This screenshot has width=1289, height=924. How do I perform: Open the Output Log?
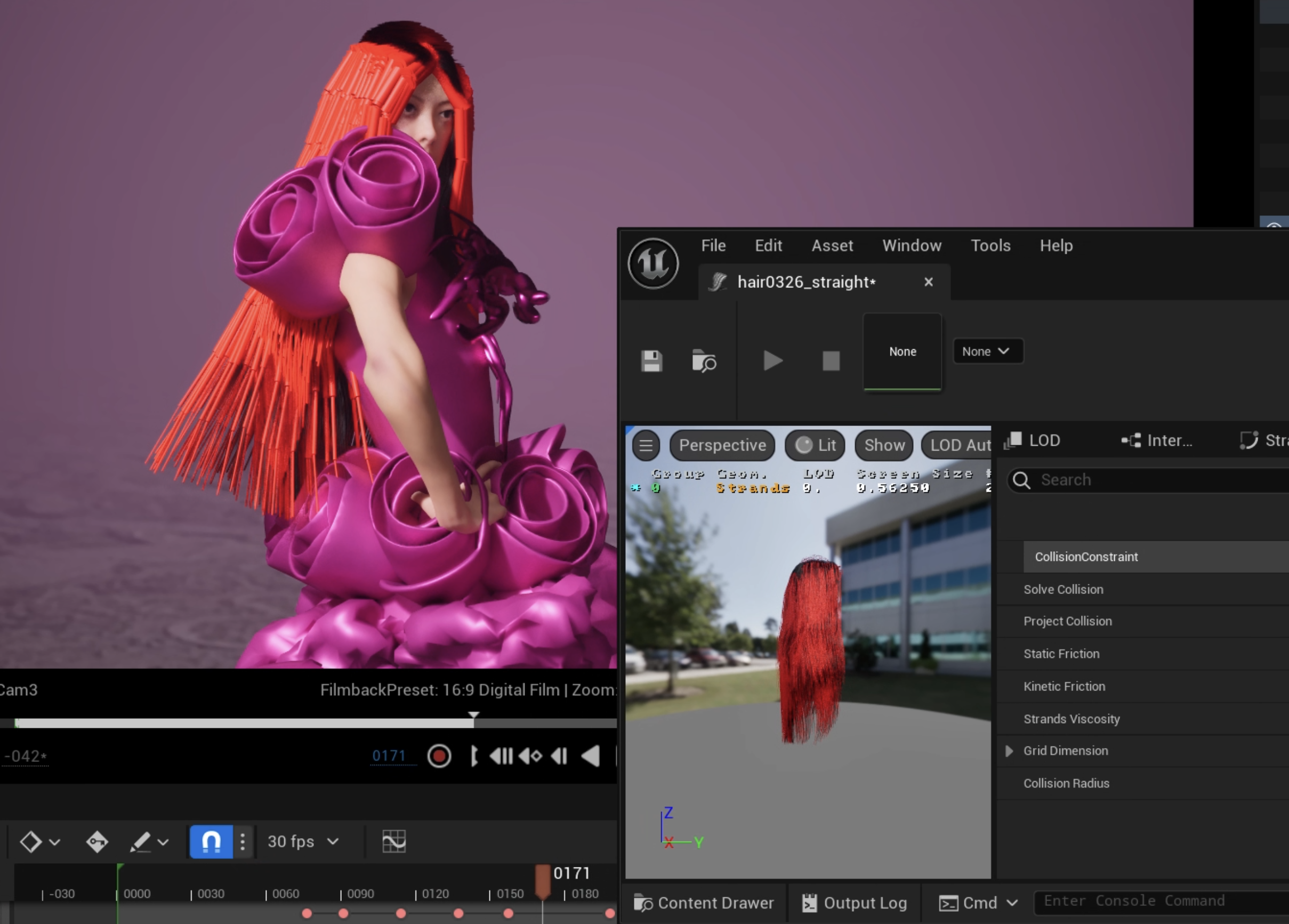[854, 903]
